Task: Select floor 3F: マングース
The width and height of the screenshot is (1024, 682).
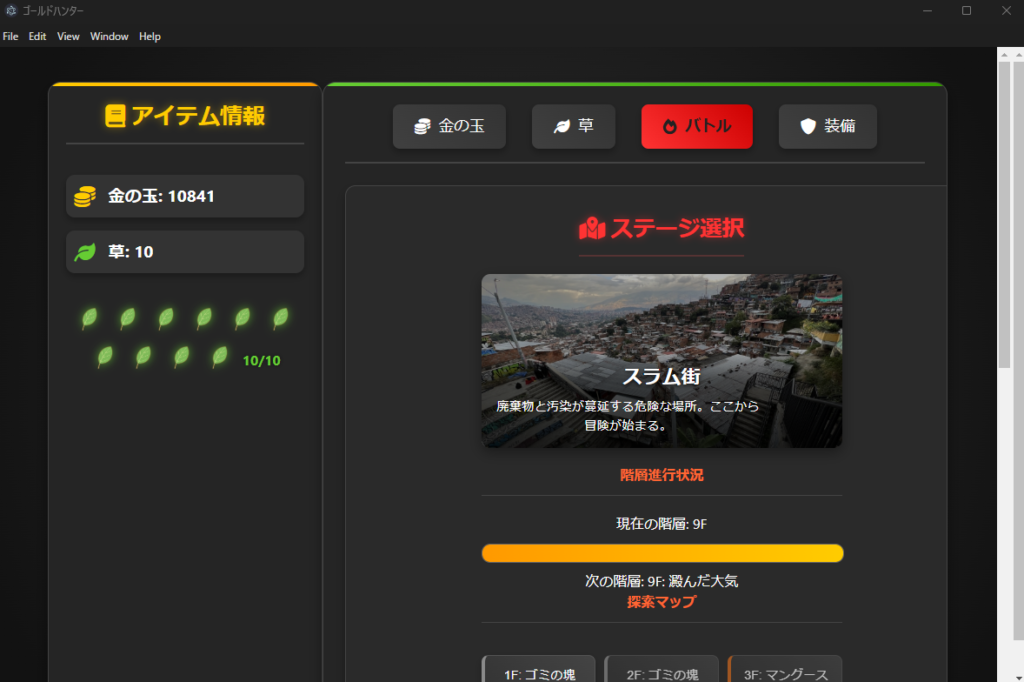Action: pyautogui.click(x=785, y=670)
